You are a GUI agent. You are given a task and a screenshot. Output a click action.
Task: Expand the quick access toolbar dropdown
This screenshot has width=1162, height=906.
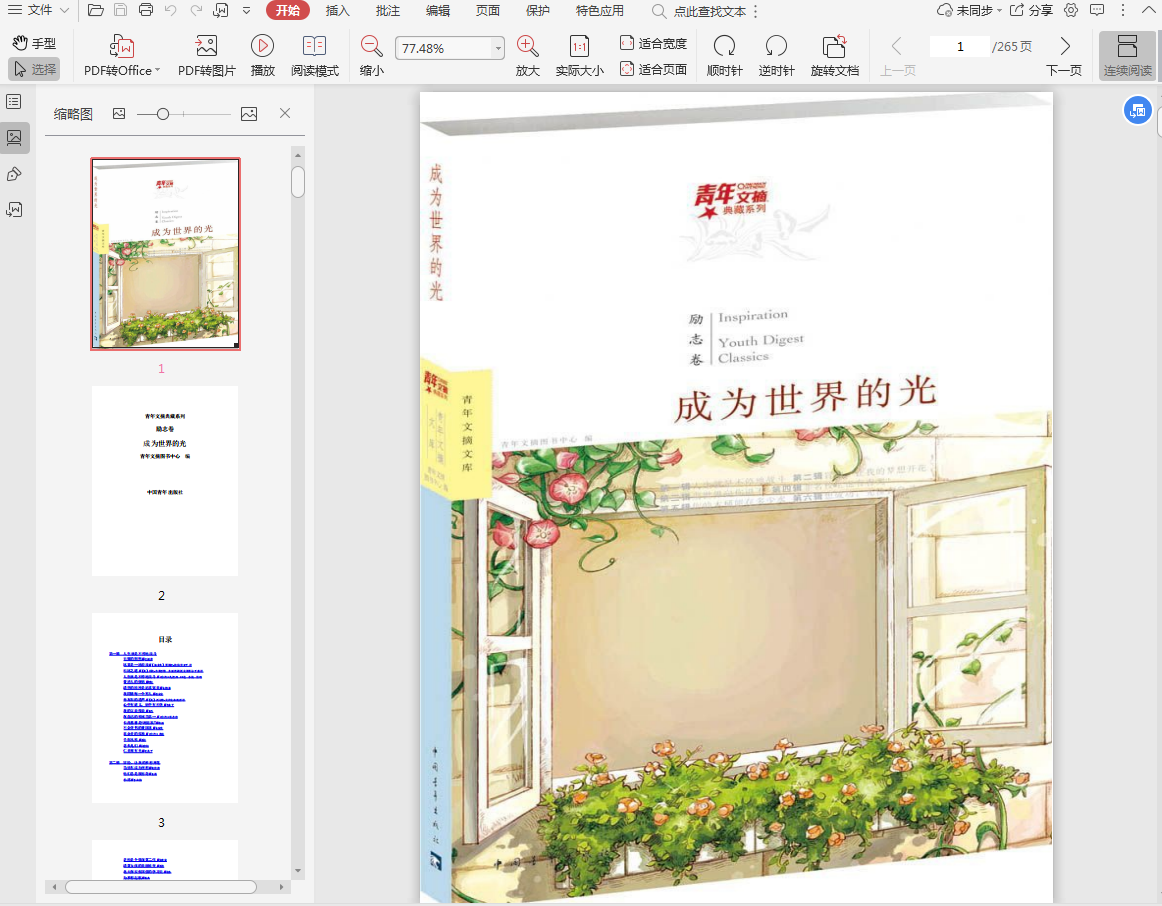coord(247,10)
